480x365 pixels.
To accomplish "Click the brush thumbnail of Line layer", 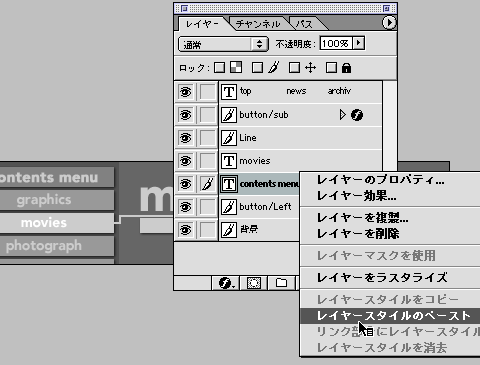I will click(x=229, y=138).
